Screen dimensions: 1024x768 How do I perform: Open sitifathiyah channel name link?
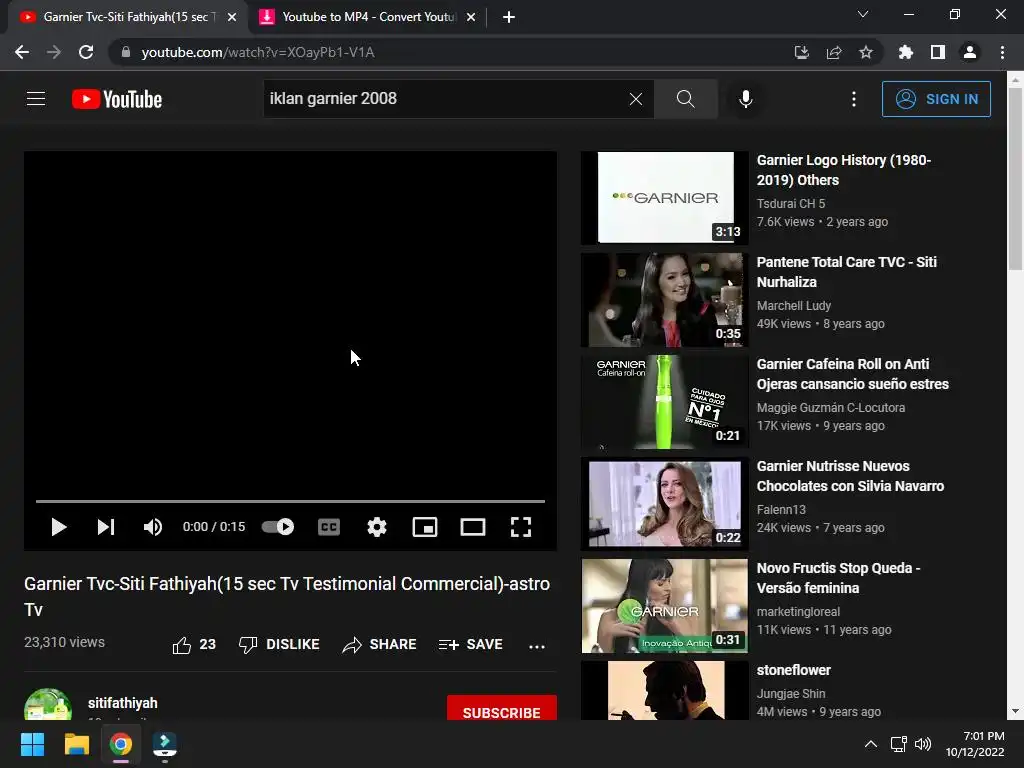click(x=123, y=703)
